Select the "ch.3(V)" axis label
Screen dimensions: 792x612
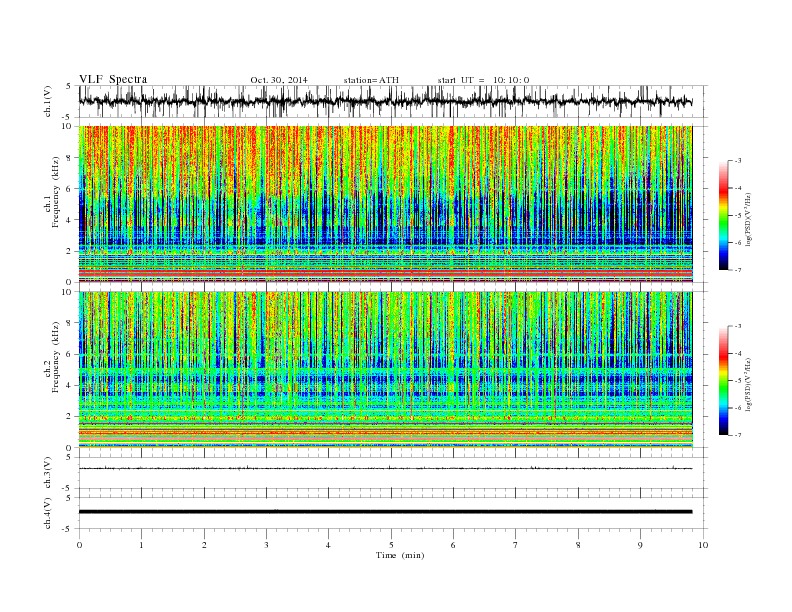pos(47,473)
